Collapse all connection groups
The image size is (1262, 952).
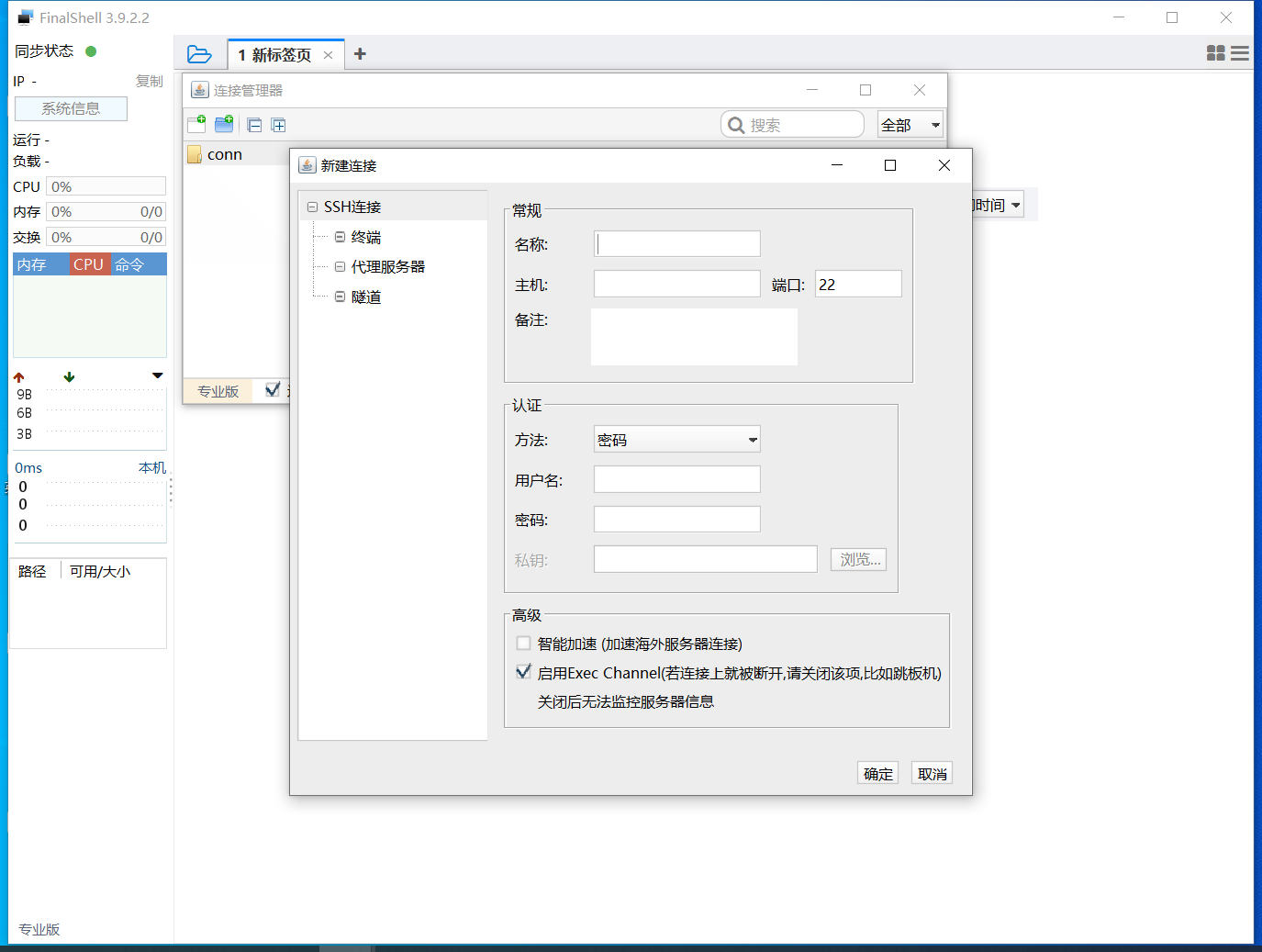pos(254,124)
